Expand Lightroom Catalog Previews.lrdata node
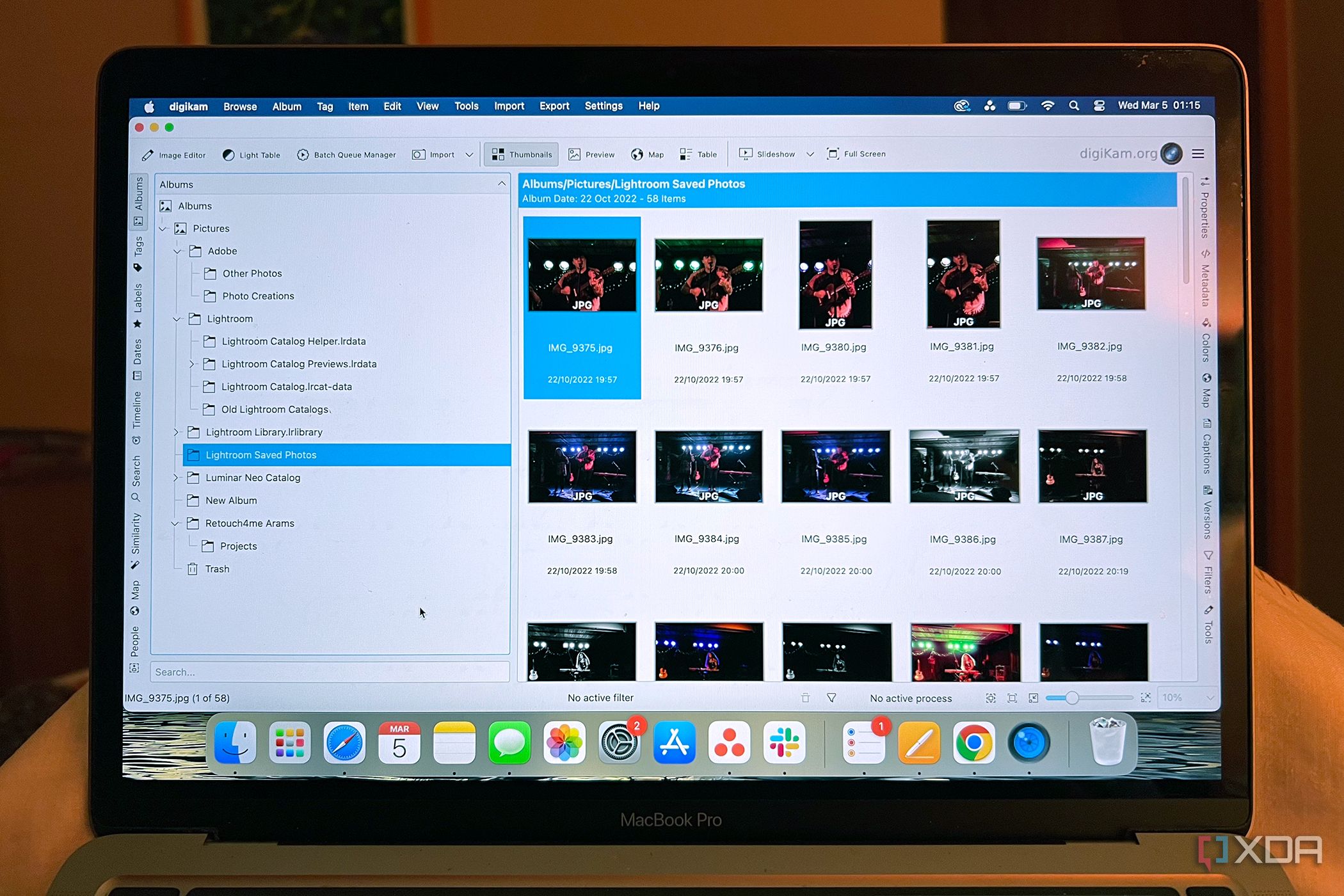1344x896 pixels. tap(191, 364)
